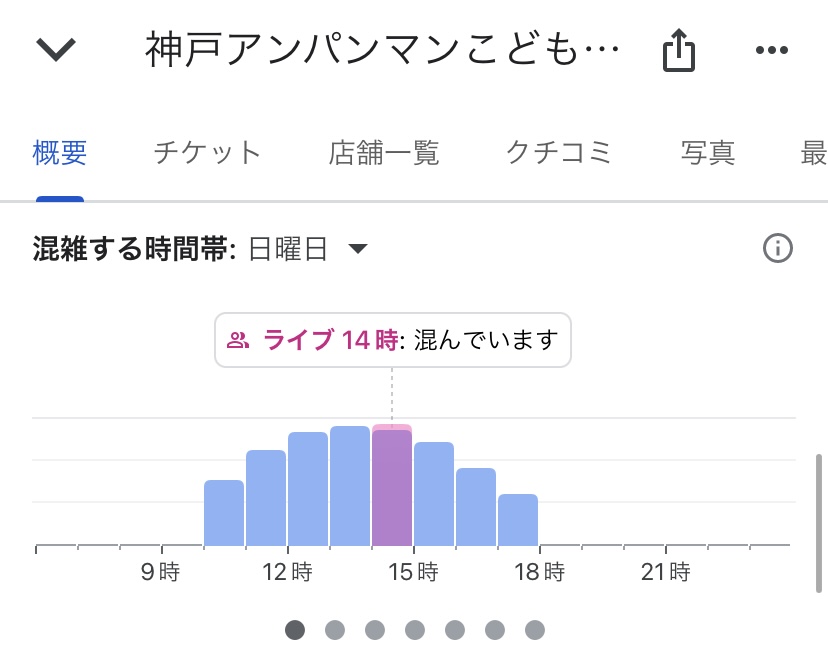Viewport: 828px width, 668px height.
Task: Select the second day page dot
Action: (x=335, y=629)
